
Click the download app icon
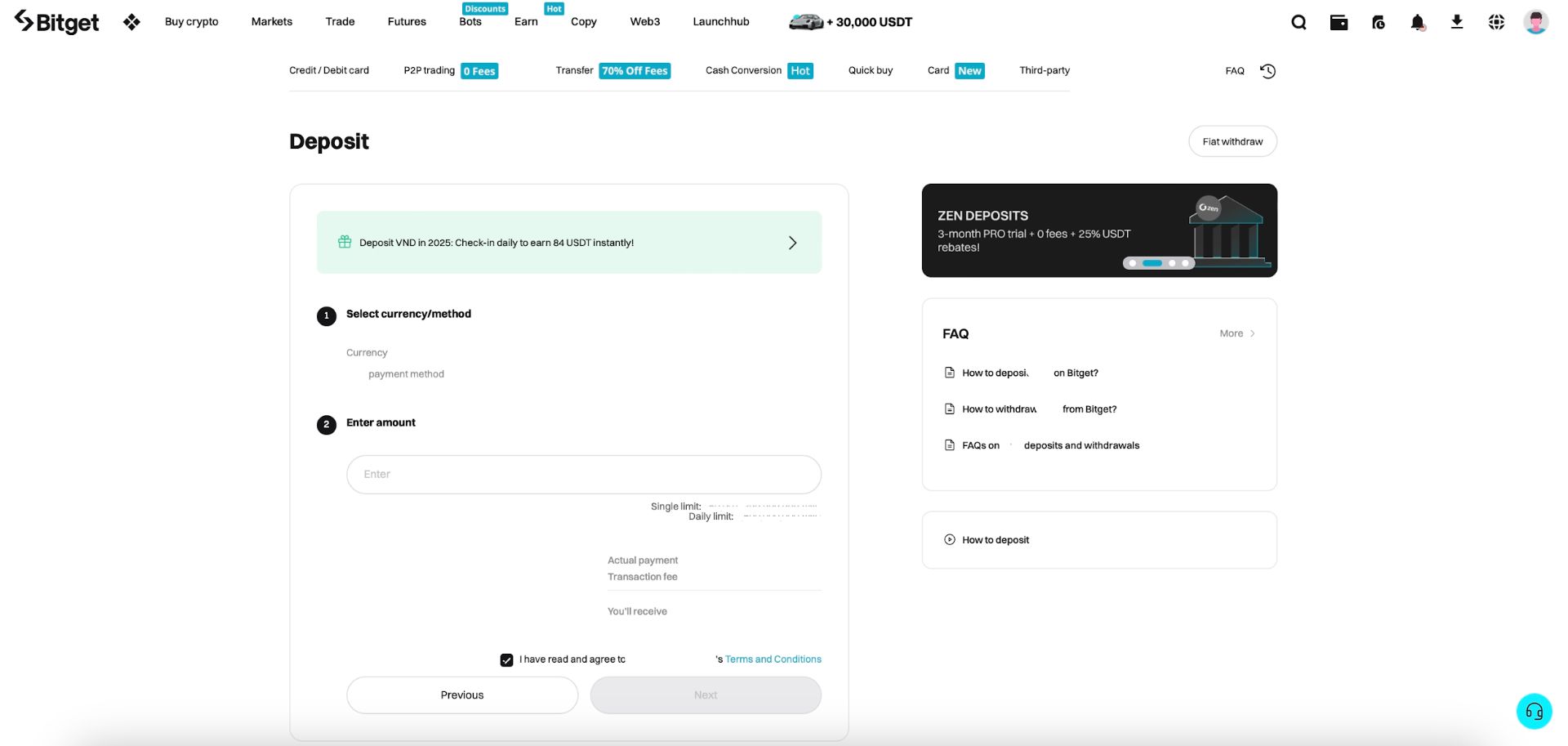pos(1457,22)
